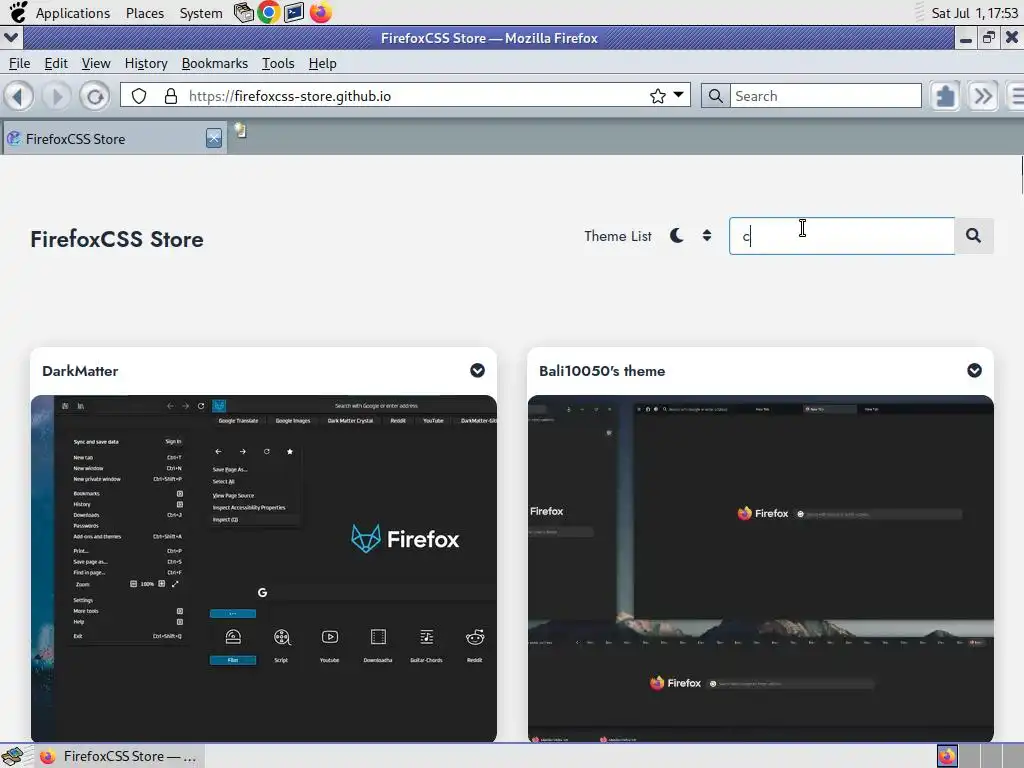
Task: Open the tracking protection shield icon
Action: pyautogui.click(x=139, y=96)
